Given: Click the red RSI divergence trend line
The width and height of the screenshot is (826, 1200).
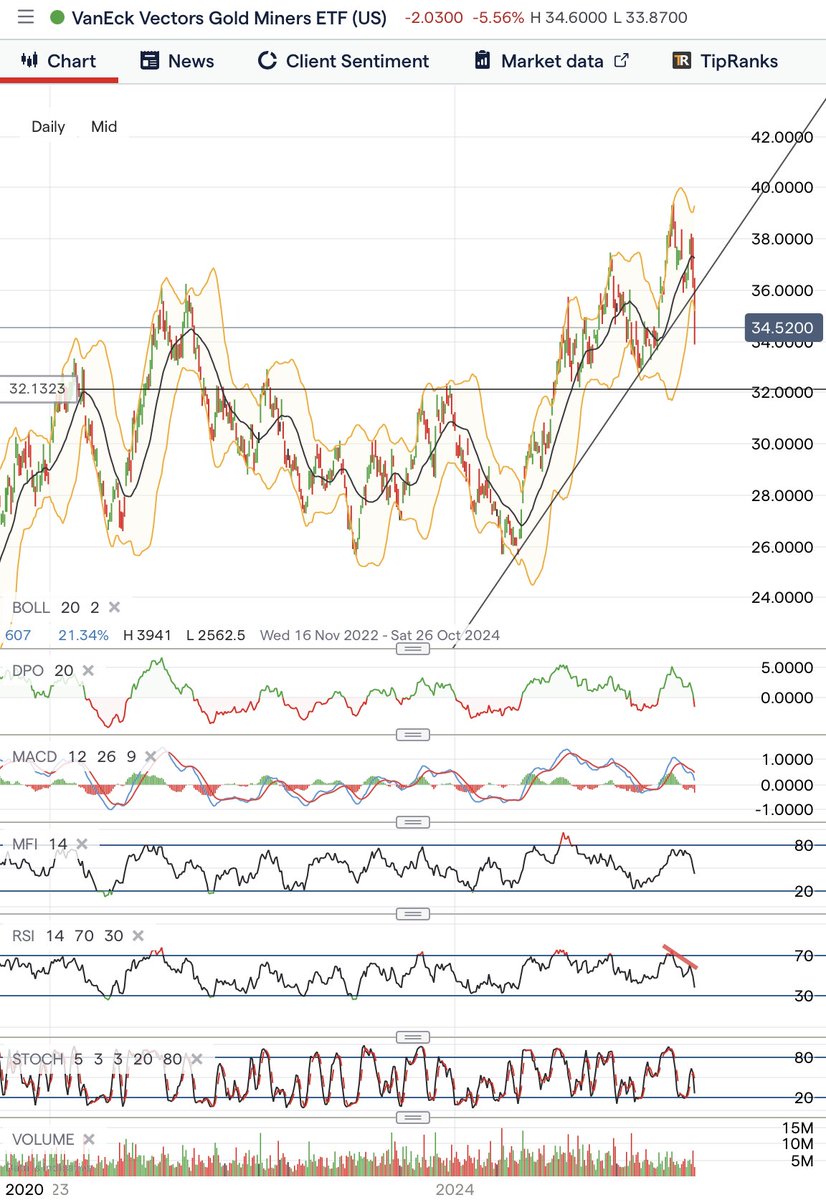Looking at the screenshot, I should click(679, 955).
